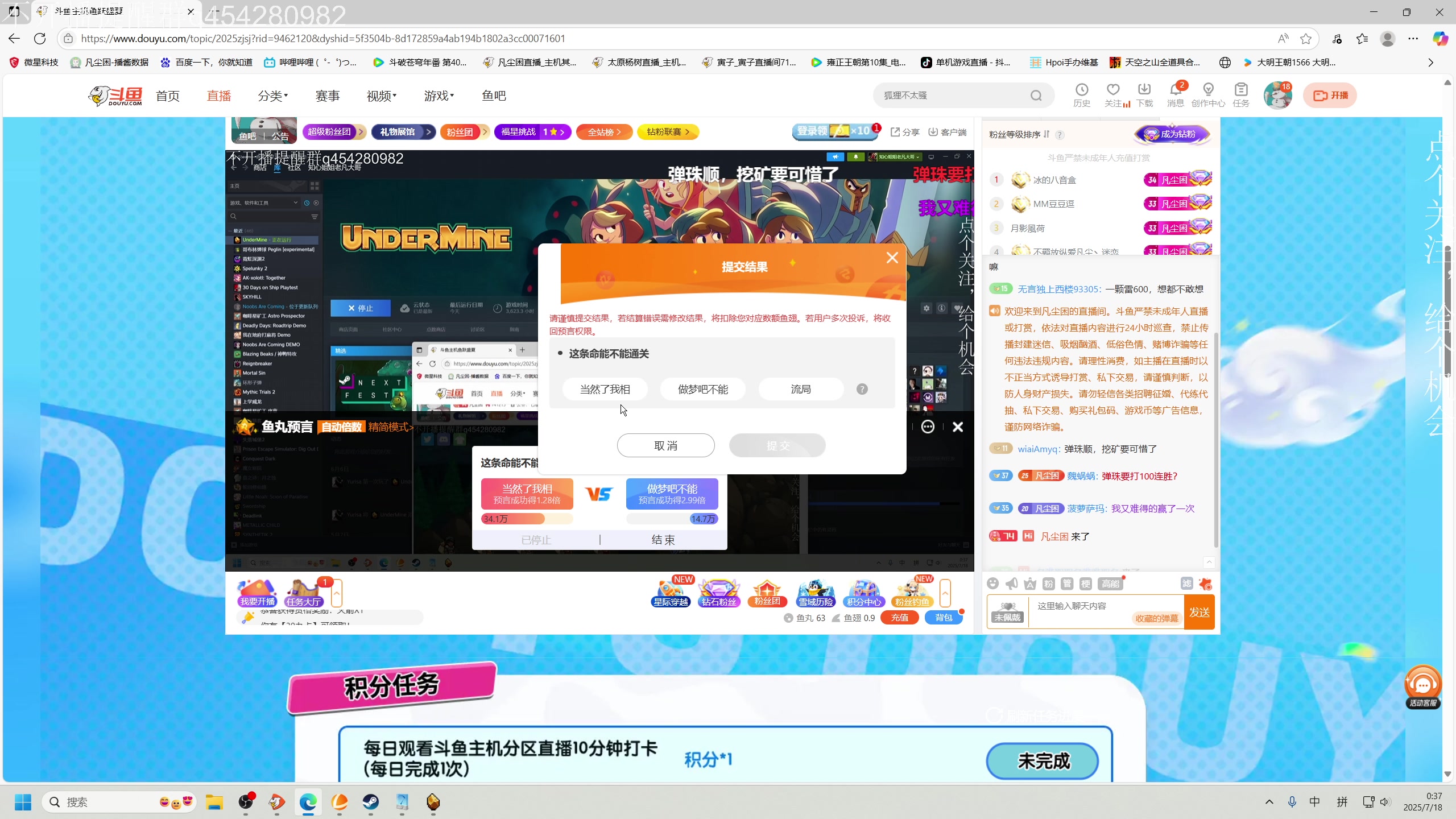Click the 开播 start streaming button
Image resolution: width=1456 pixels, height=819 pixels.
pyautogui.click(x=1330, y=95)
